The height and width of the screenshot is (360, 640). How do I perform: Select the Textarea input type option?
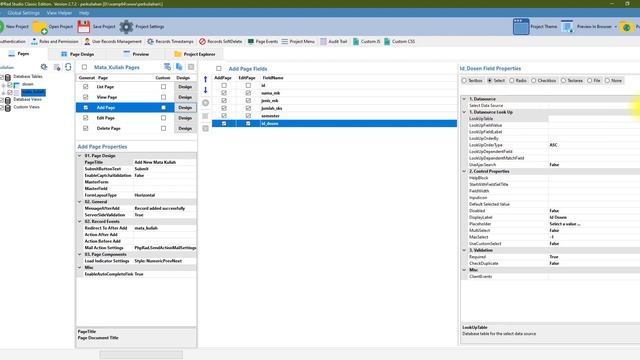tap(572, 80)
